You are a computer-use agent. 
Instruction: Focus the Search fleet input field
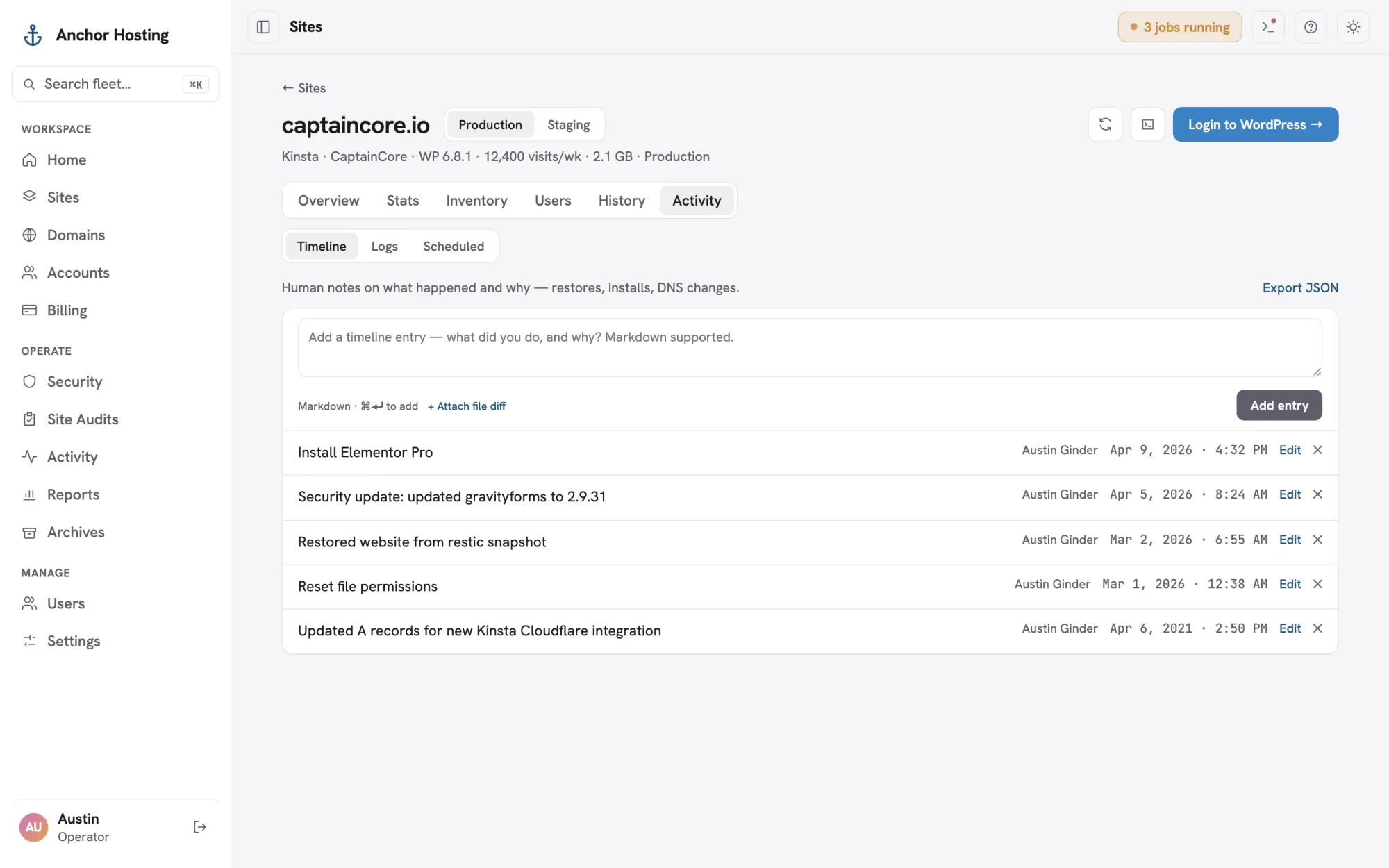tap(115, 84)
